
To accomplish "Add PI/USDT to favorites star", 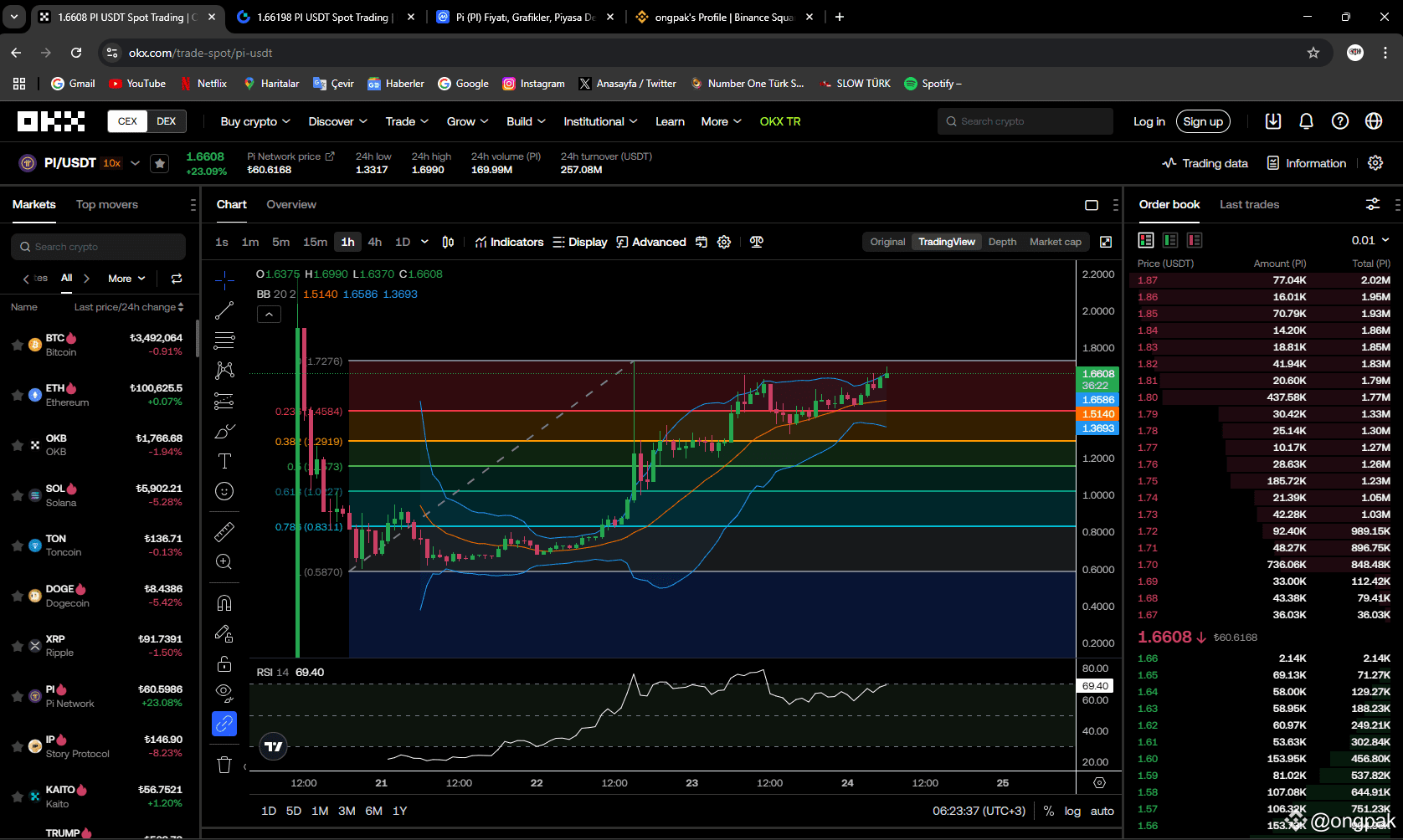I will coord(160,163).
